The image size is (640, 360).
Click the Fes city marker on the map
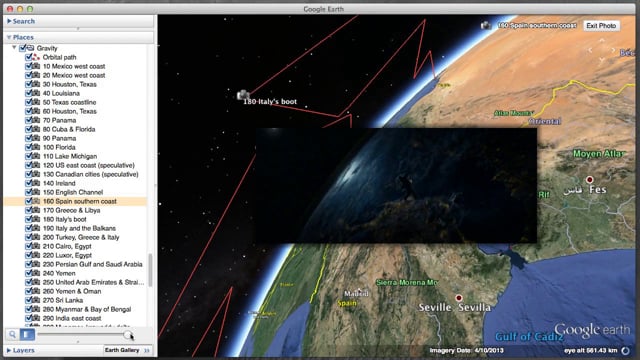pos(589,180)
